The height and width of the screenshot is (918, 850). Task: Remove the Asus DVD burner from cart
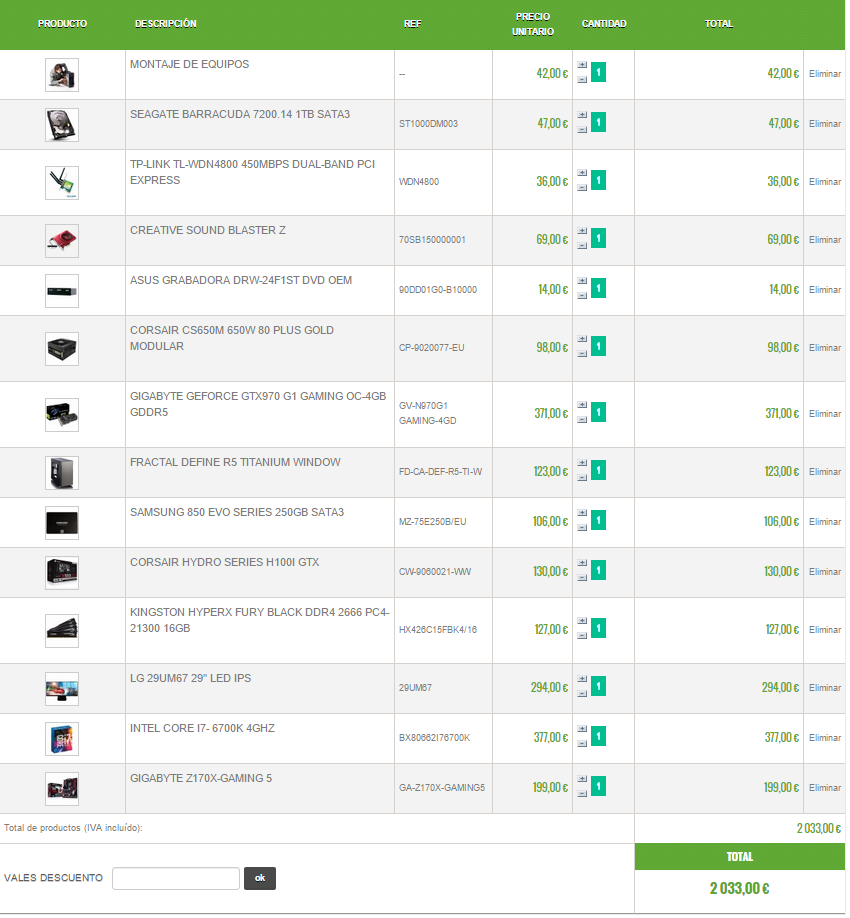tap(825, 290)
